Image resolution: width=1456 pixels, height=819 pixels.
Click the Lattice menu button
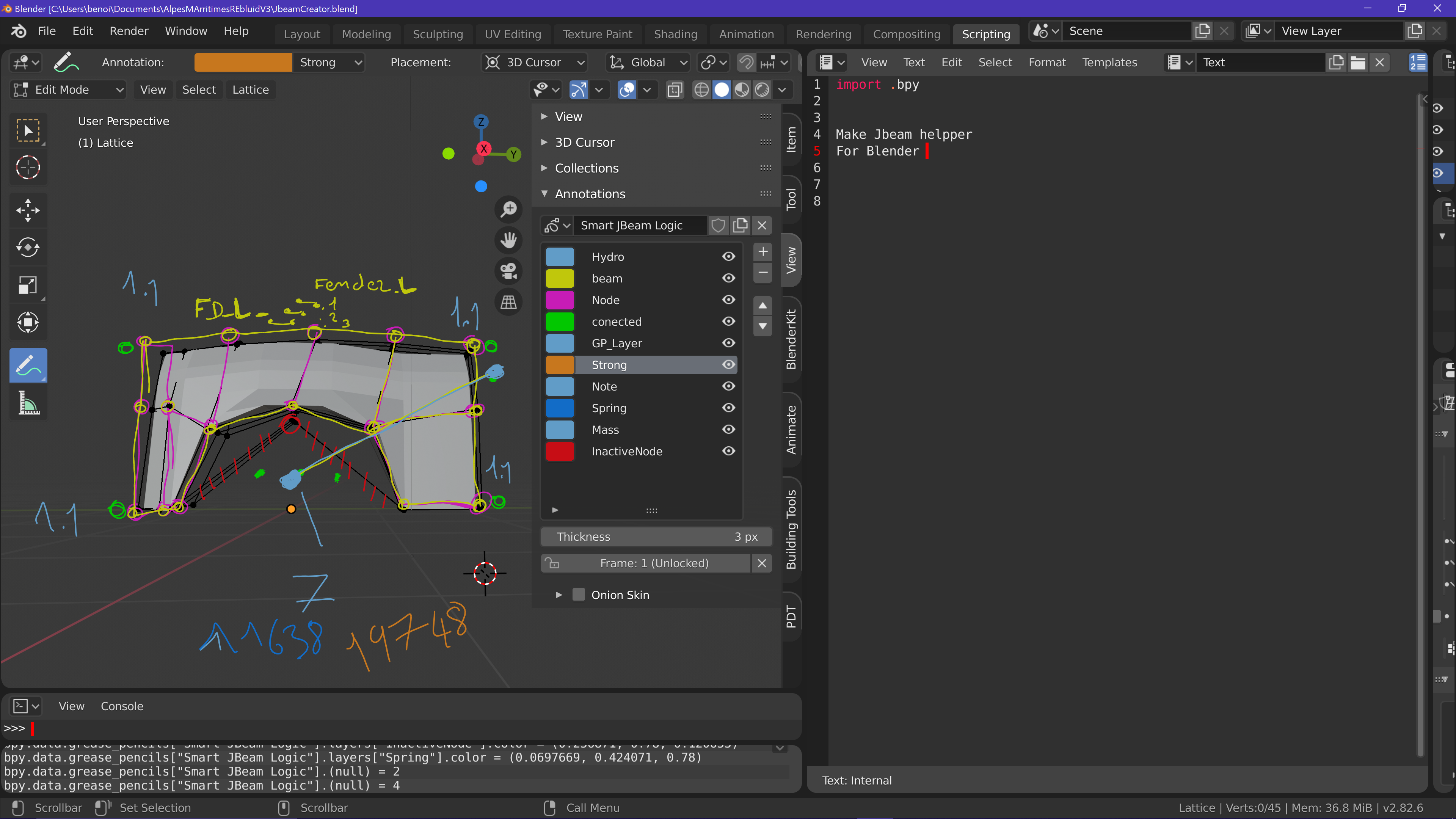(250, 89)
